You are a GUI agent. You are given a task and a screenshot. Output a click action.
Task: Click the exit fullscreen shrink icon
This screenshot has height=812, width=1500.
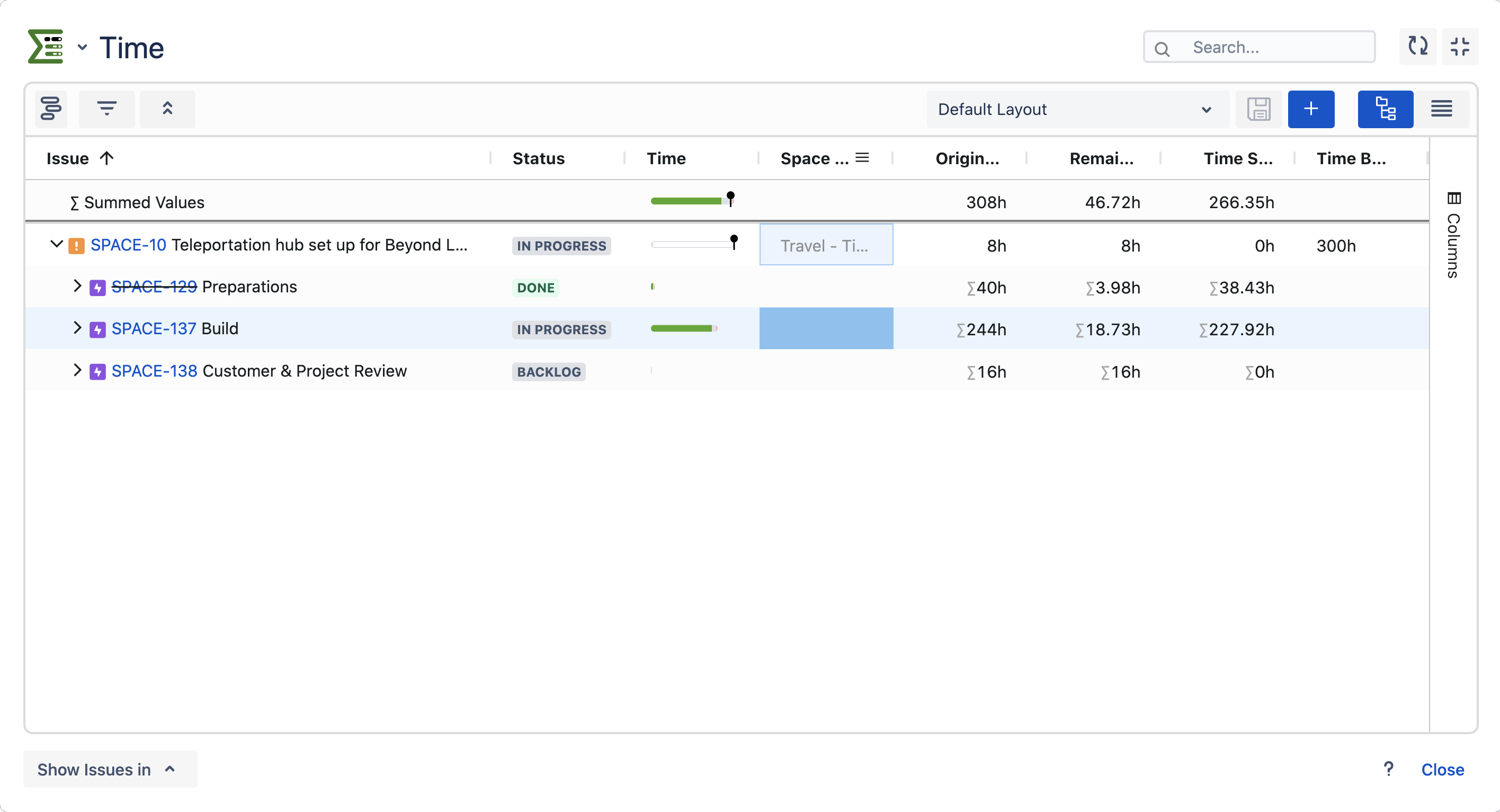[1460, 47]
